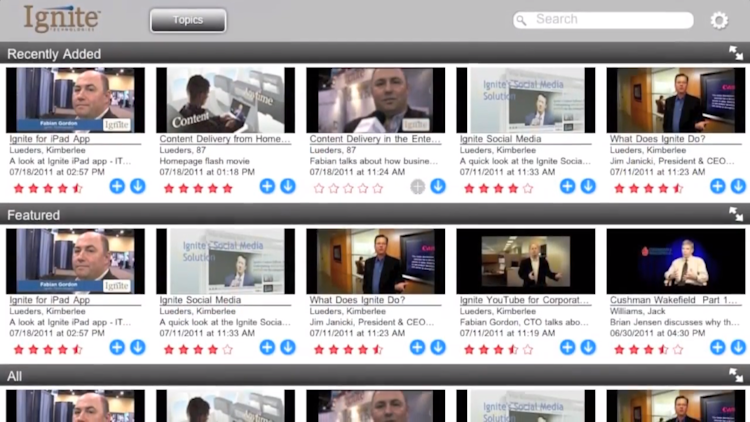
Task: Click Cushman Wakefield Part 1 title link
Action: coord(673,300)
